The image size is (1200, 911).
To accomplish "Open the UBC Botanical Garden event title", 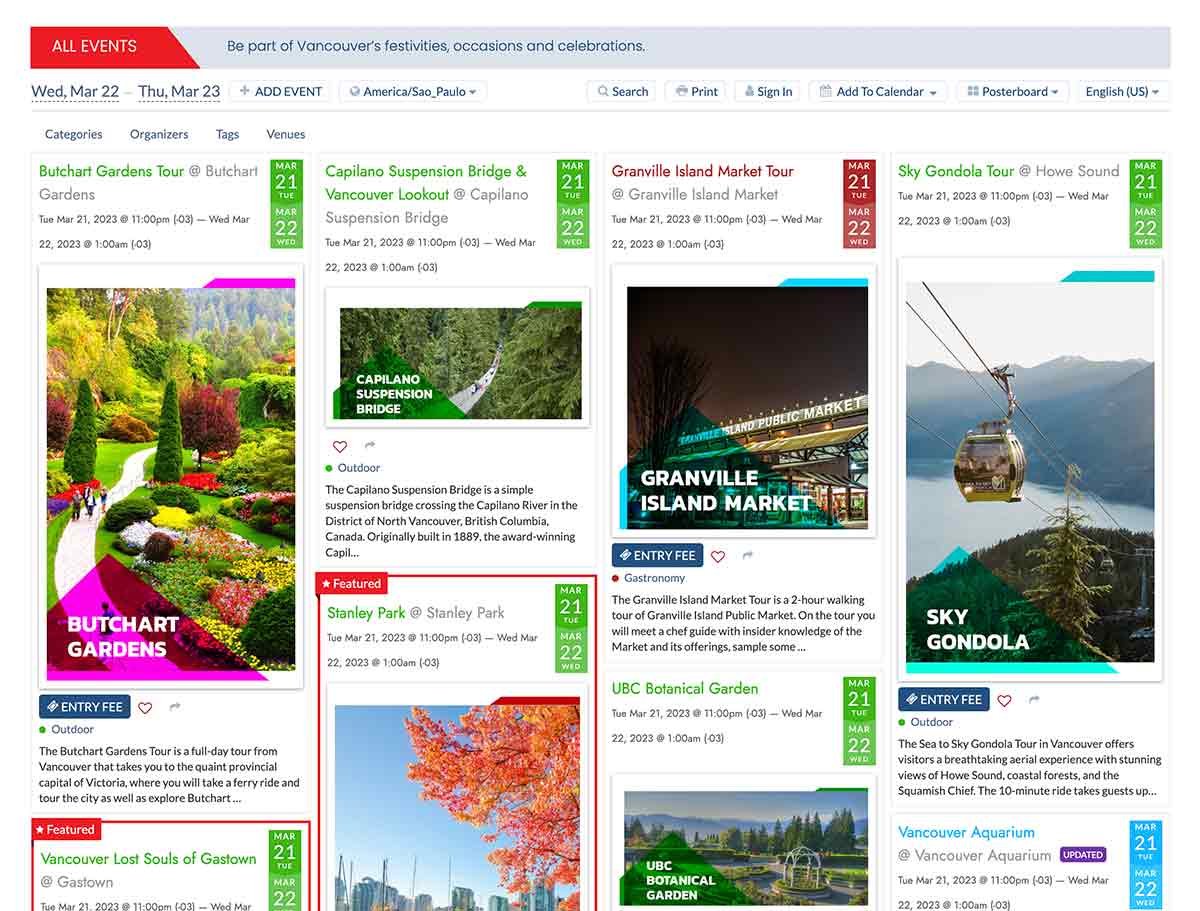I will coord(685,688).
